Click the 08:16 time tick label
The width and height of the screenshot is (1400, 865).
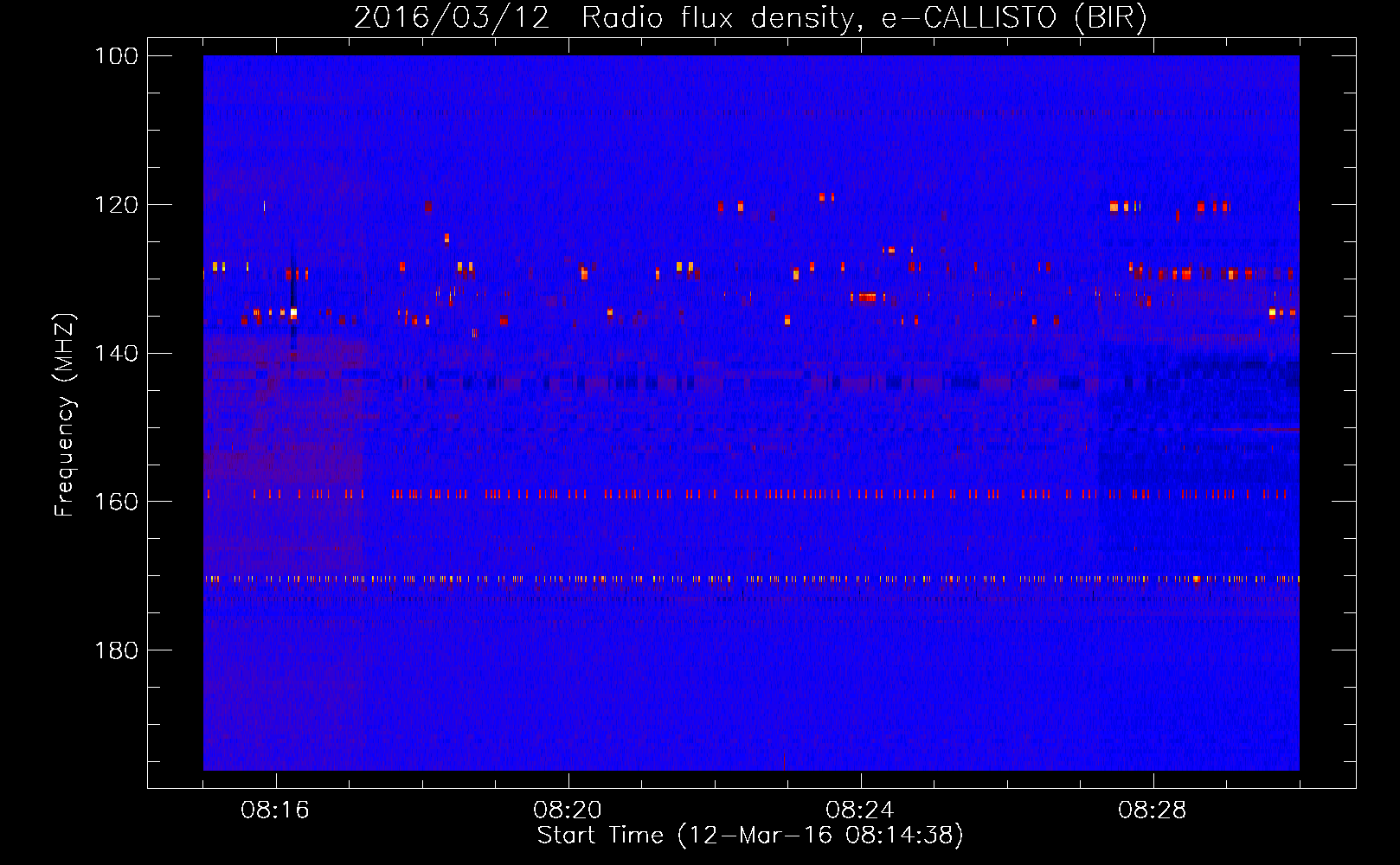tap(275, 811)
